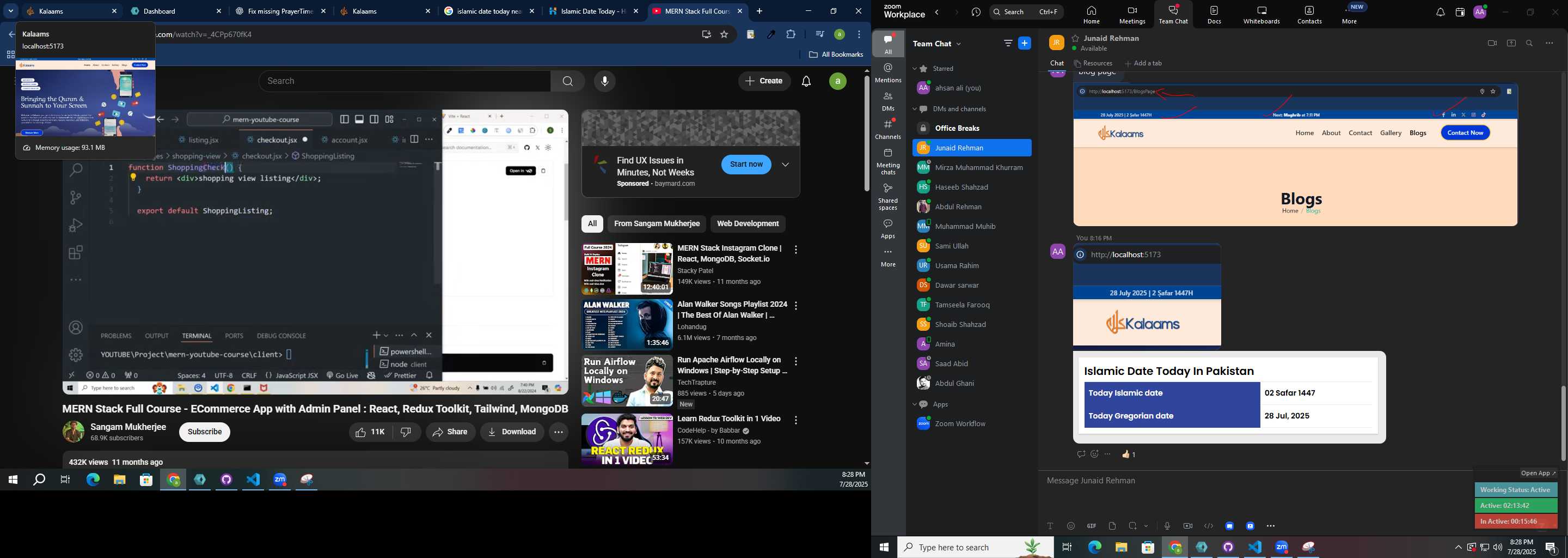Select Web Development filter chip
1568x558 pixels.
coord(748,224)
